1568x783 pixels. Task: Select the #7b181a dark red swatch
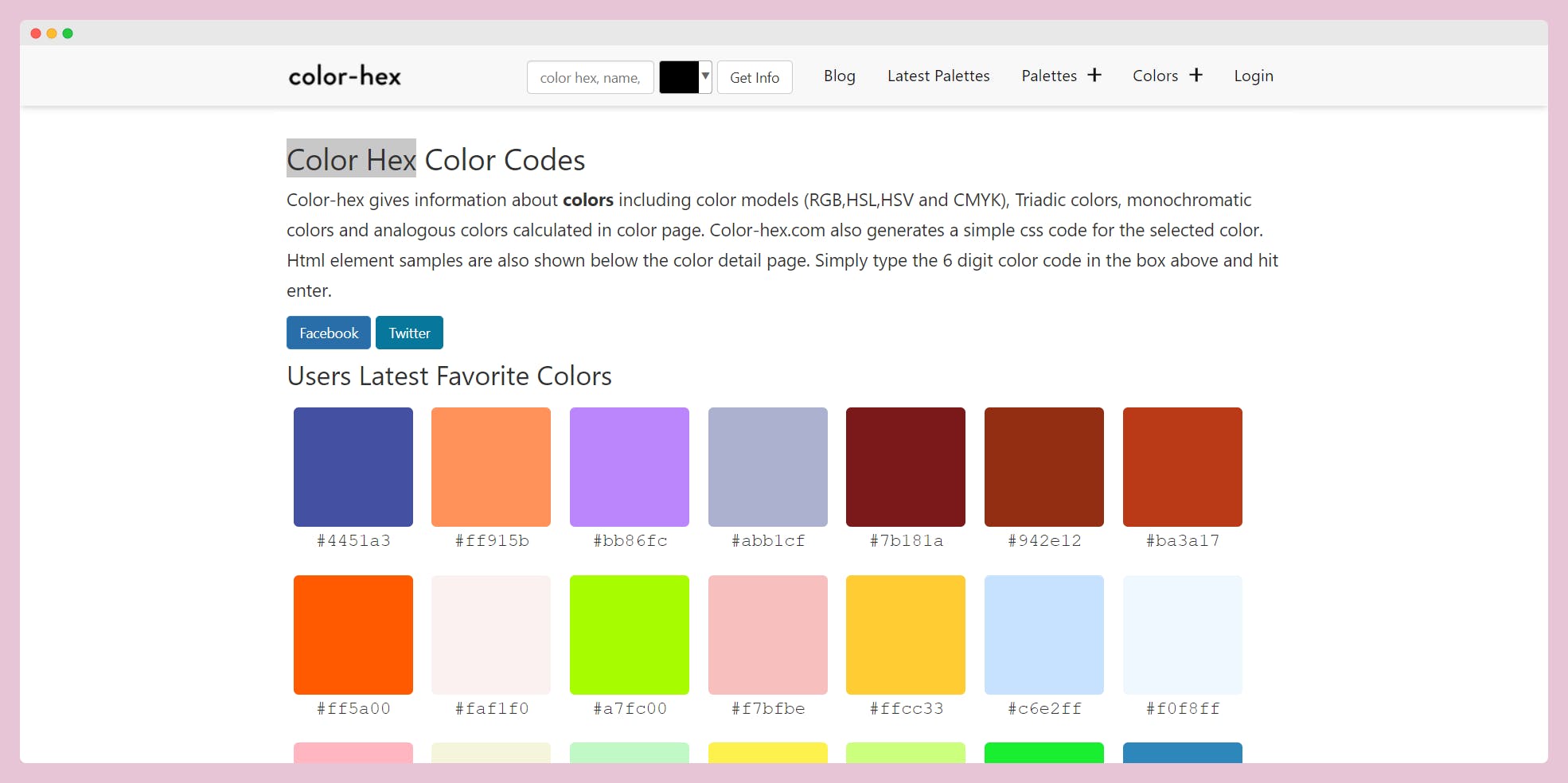[x=906, y=467]
